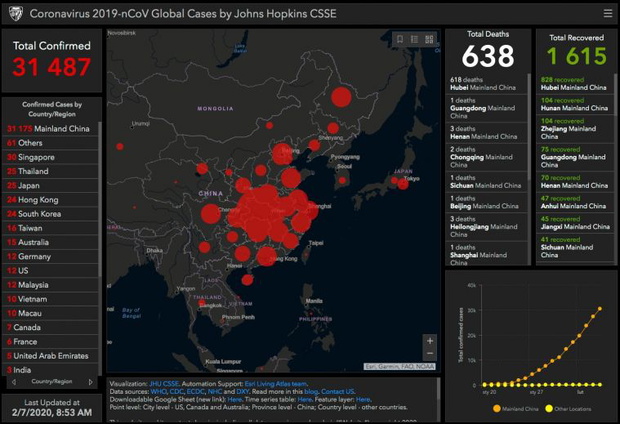Click the Sichuan 41 recovered entry
This screenshot has width=620, height=424.
(x=575, y=247)
